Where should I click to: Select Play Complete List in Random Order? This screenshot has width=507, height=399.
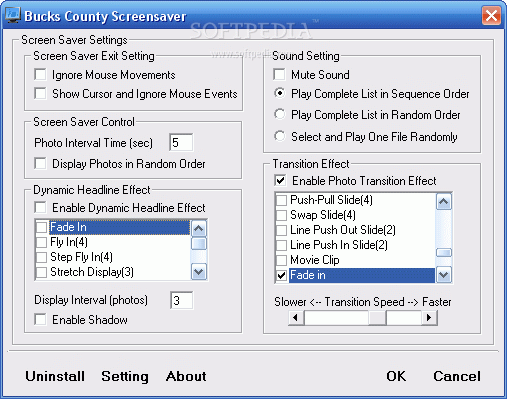[x=279, y=114]
